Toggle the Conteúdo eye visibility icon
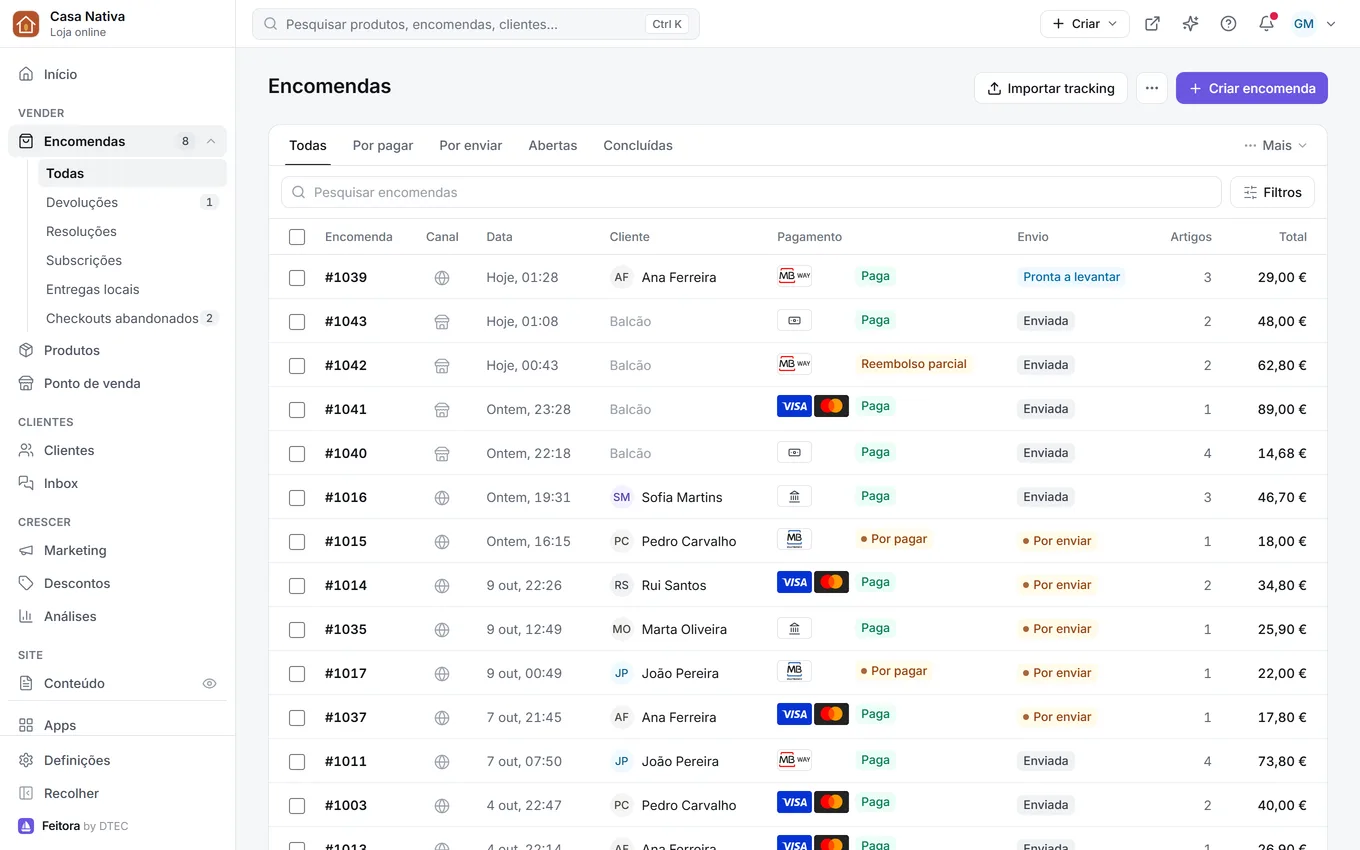The height and width of the screenshot is (850, 1360). [x=210, y=683]
